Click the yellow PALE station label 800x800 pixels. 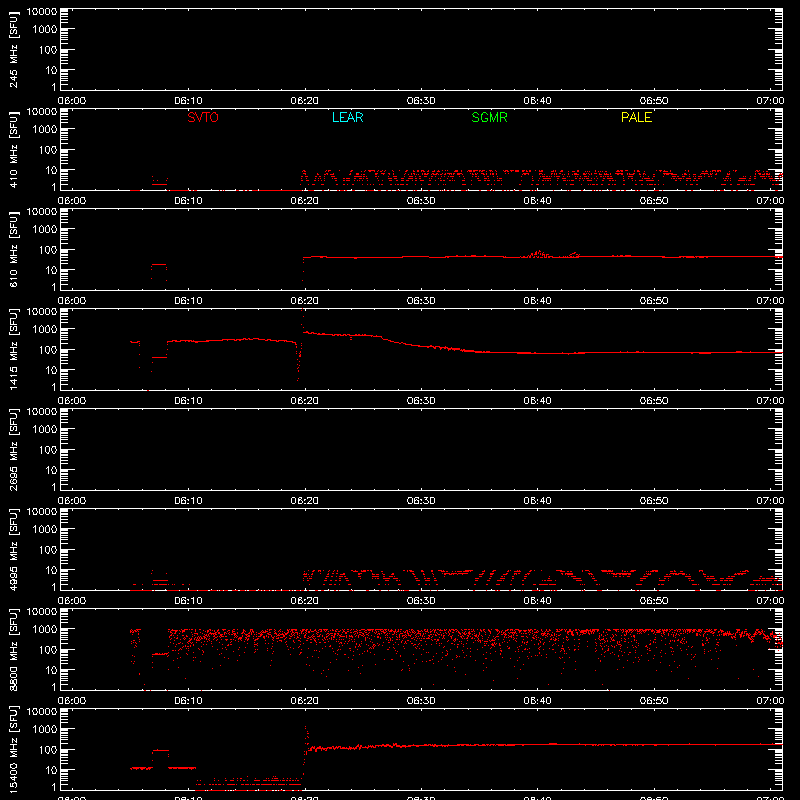636,117
